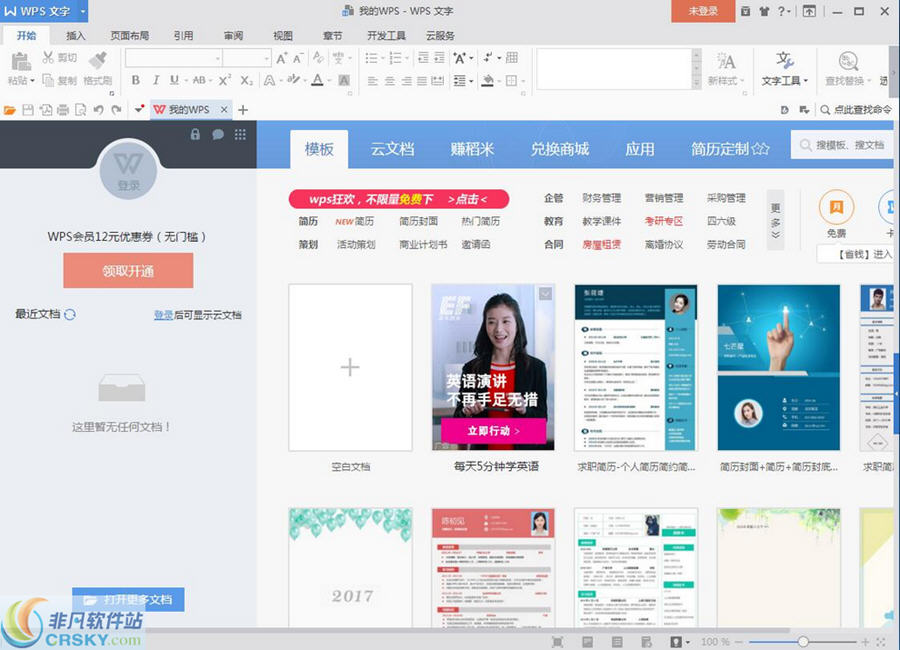Open the 云服务 ribbon tab
This screenshot has height=650, width=900.
[x=440, y=36]
